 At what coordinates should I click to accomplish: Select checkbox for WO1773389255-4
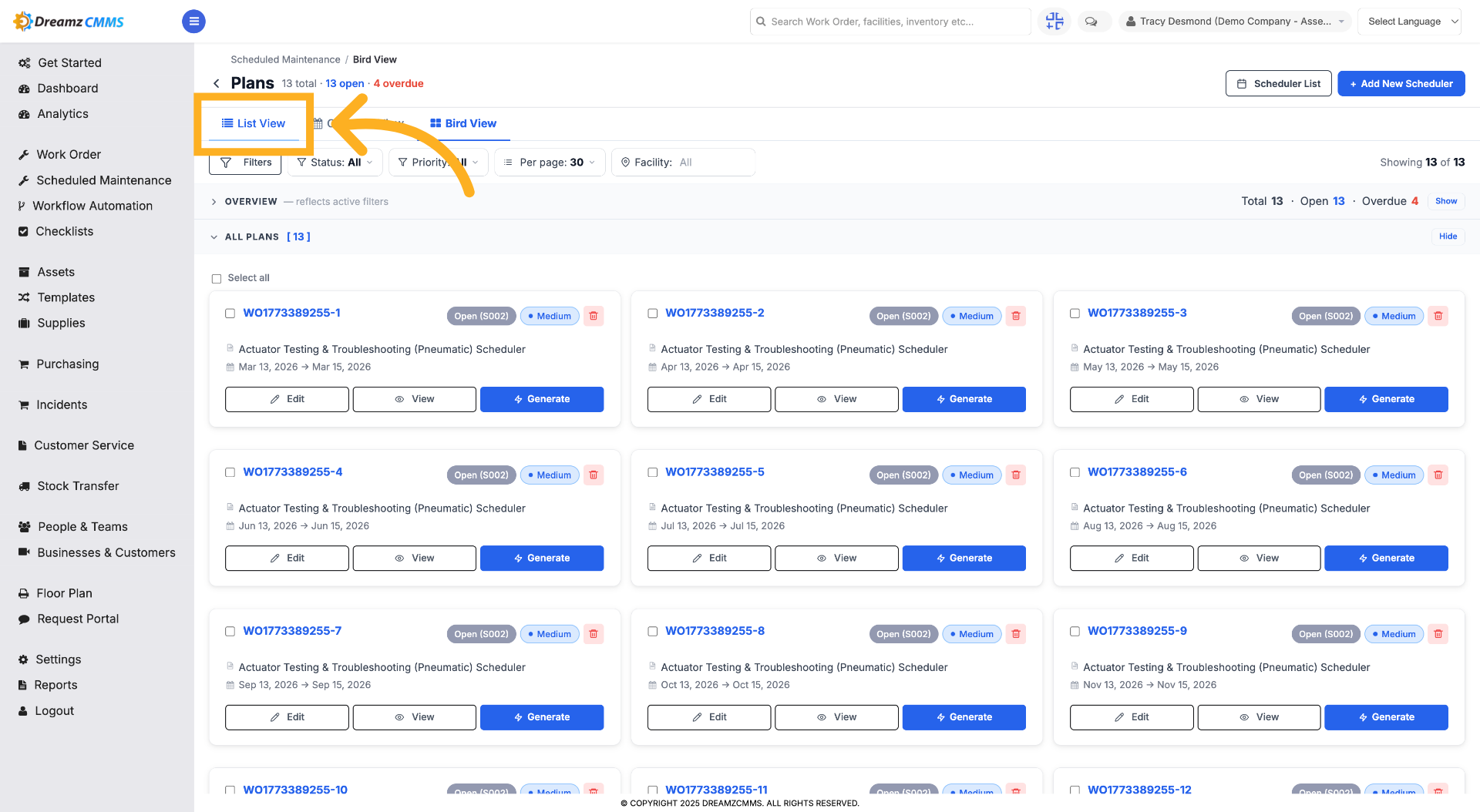[230, 472]
